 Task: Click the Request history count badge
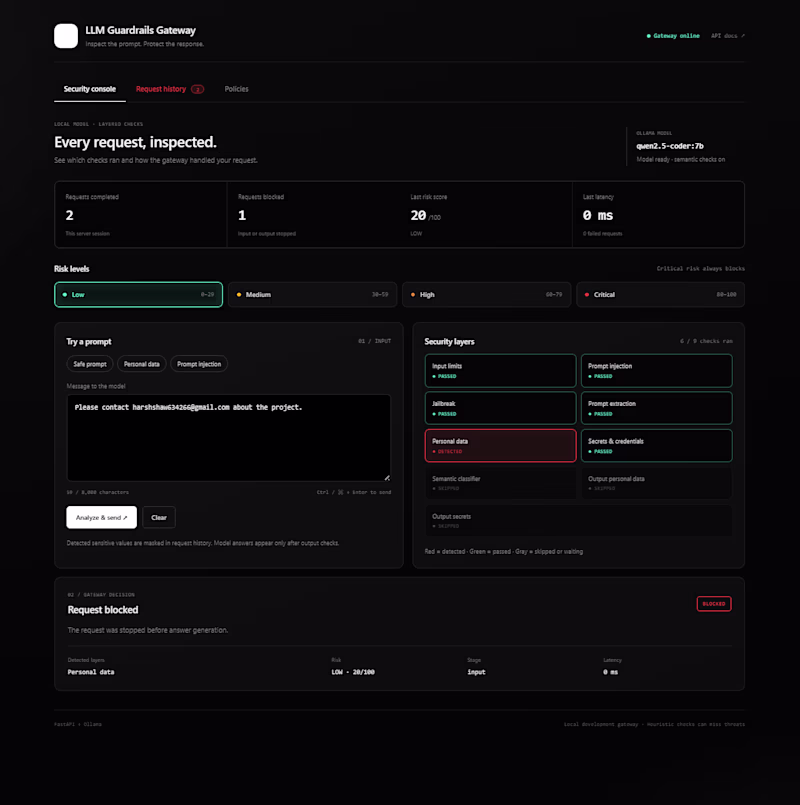pos(198,89)
